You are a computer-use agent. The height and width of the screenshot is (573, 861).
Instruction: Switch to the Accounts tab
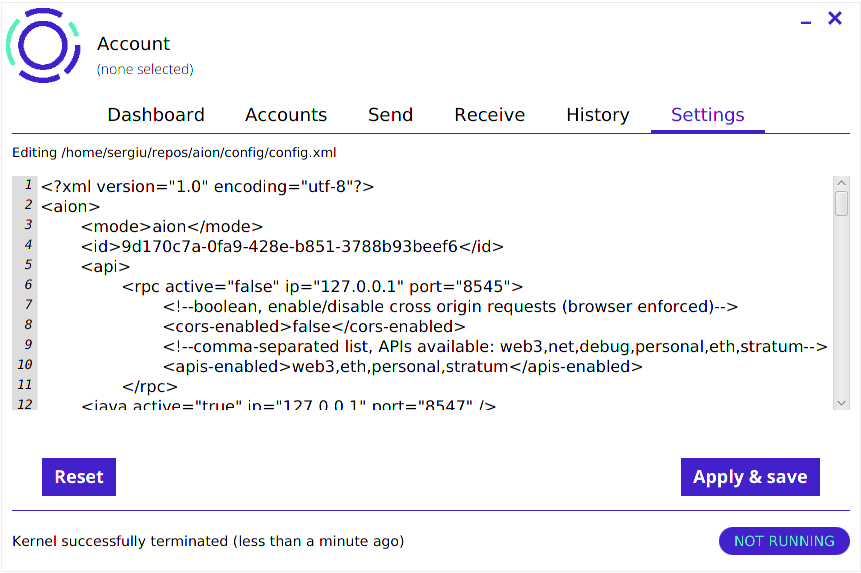(286, 115)
